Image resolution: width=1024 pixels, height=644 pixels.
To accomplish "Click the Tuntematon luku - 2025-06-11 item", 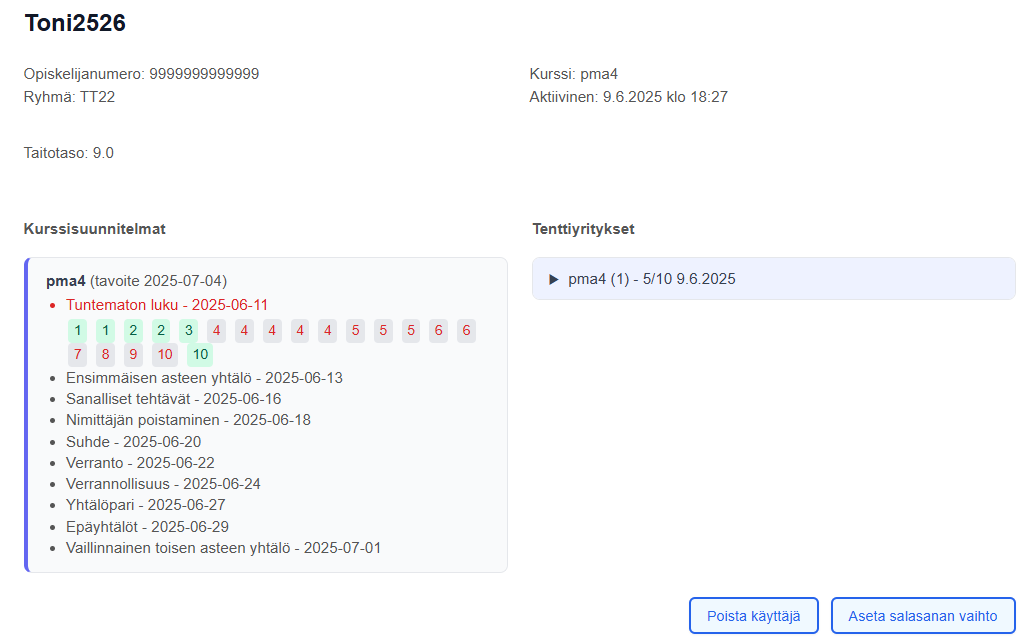I will coord(167,305).
